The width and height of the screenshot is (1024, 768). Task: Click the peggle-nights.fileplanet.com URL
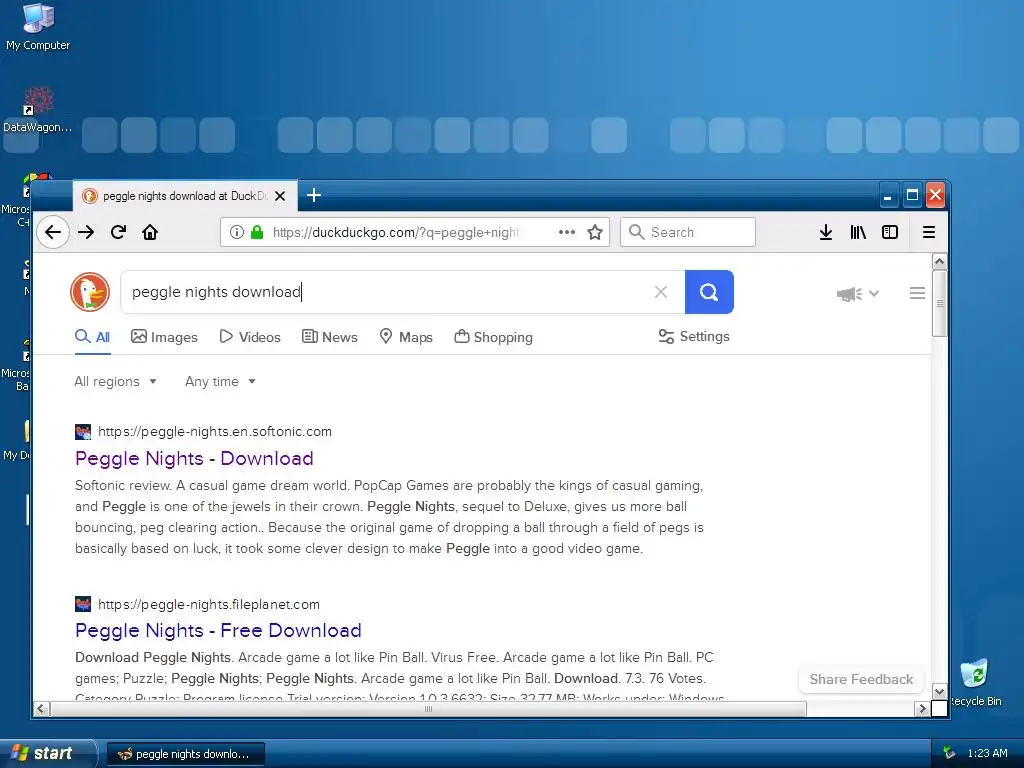coord(209,605)
